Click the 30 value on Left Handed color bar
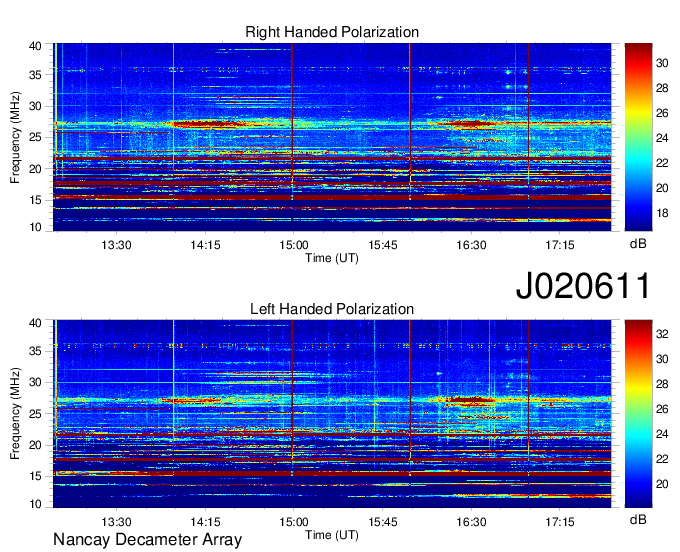This screenshot has height=552, width=680. [x=662, y=359]
